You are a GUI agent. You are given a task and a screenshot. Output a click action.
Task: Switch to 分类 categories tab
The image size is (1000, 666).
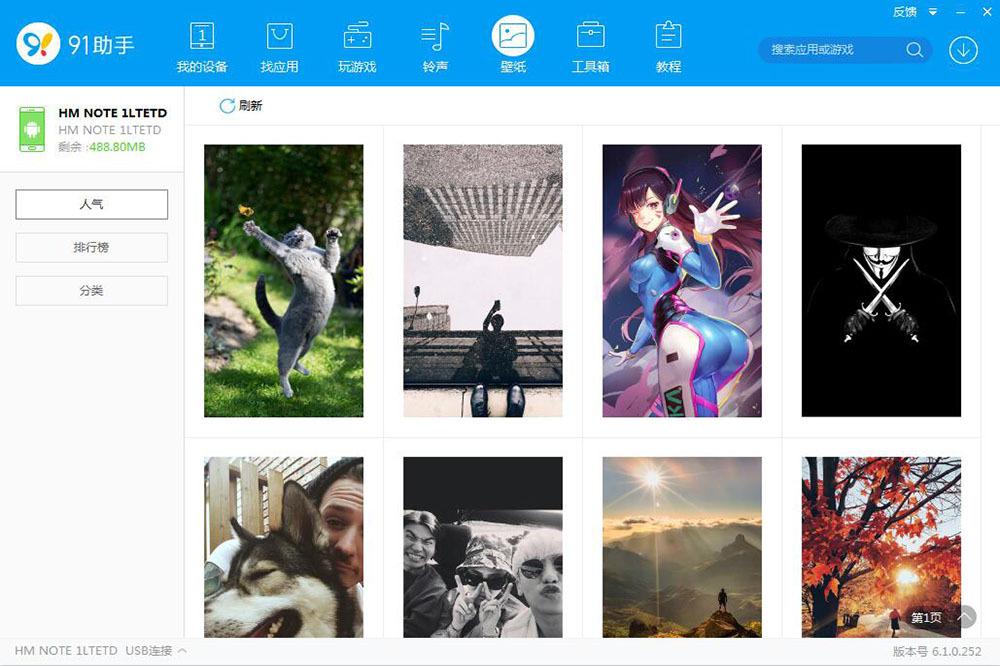(x=92, y=291)
